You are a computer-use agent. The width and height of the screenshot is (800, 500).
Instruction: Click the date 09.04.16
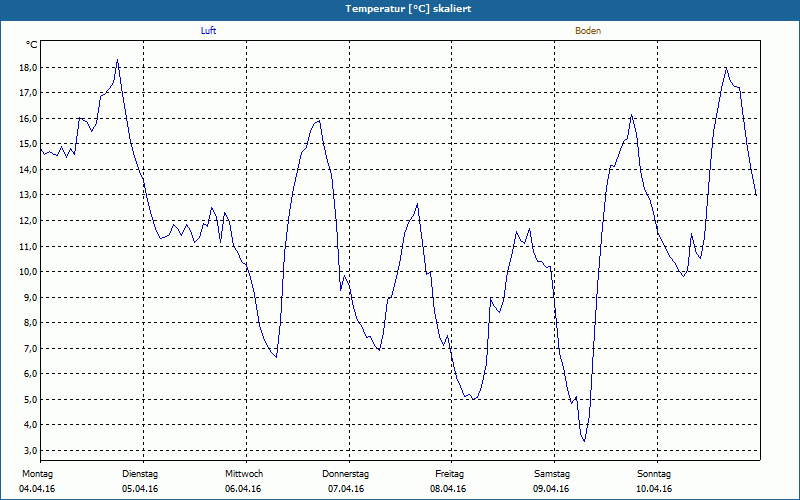click(551, 489)
